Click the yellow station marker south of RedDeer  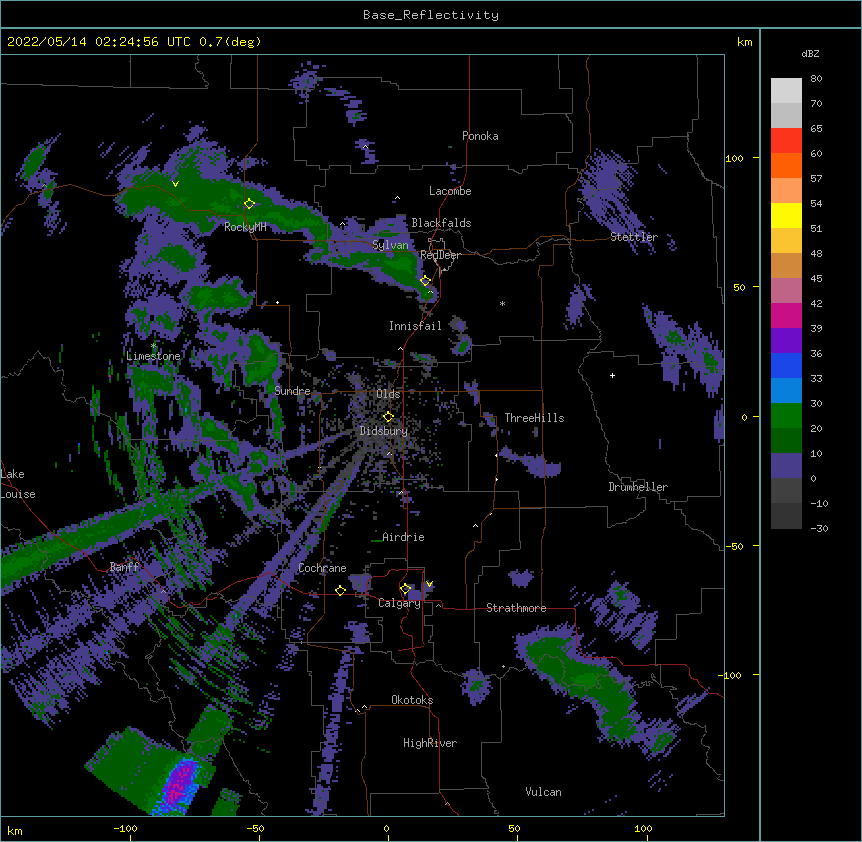pyautogui.click(x=425, y=281)
